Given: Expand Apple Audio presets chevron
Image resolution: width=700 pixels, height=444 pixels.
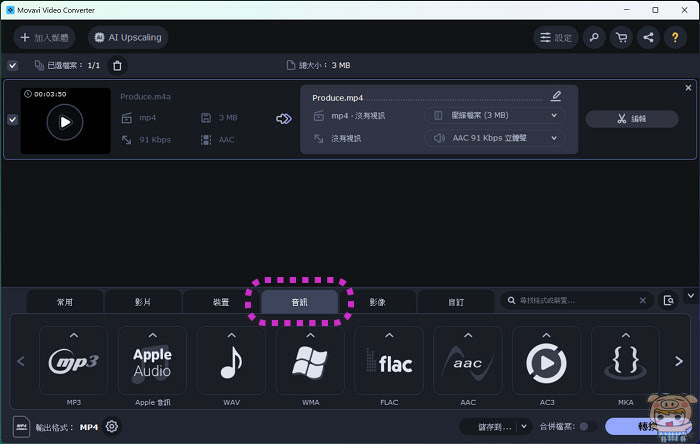Looking at the screenshot, I should pos(152,335).
